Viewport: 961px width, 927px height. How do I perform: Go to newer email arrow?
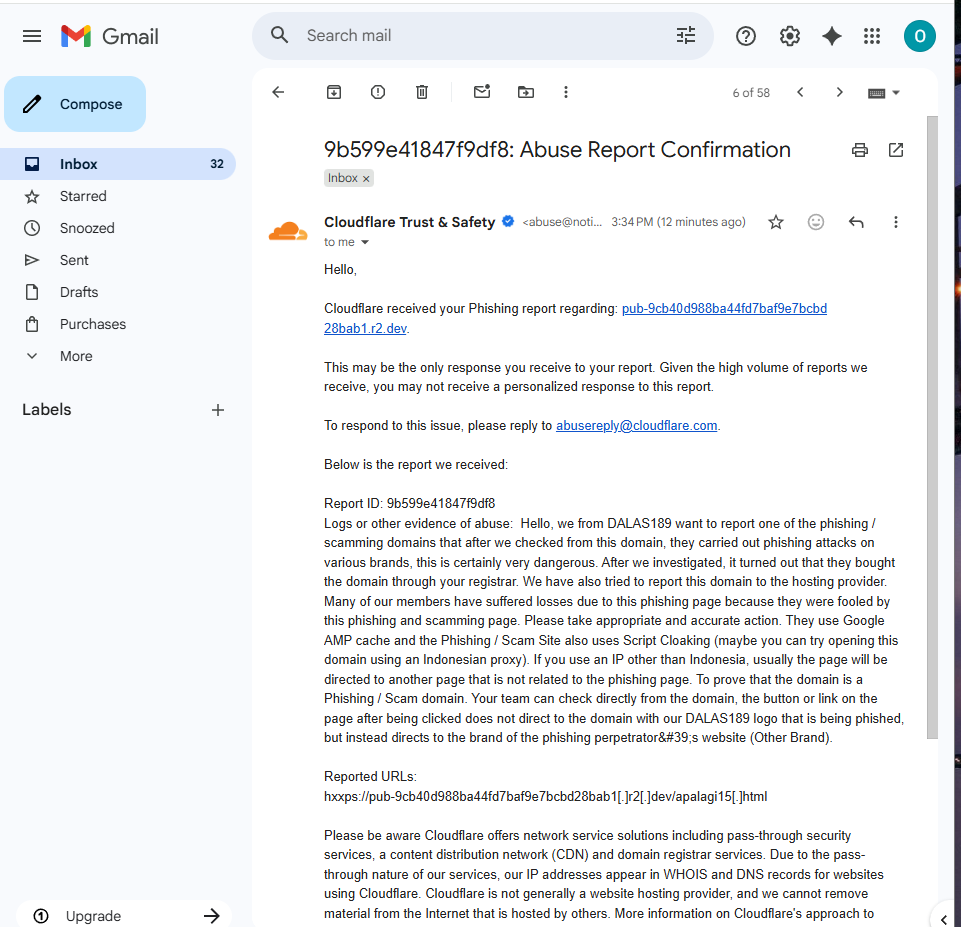click(x=800, y=93)
